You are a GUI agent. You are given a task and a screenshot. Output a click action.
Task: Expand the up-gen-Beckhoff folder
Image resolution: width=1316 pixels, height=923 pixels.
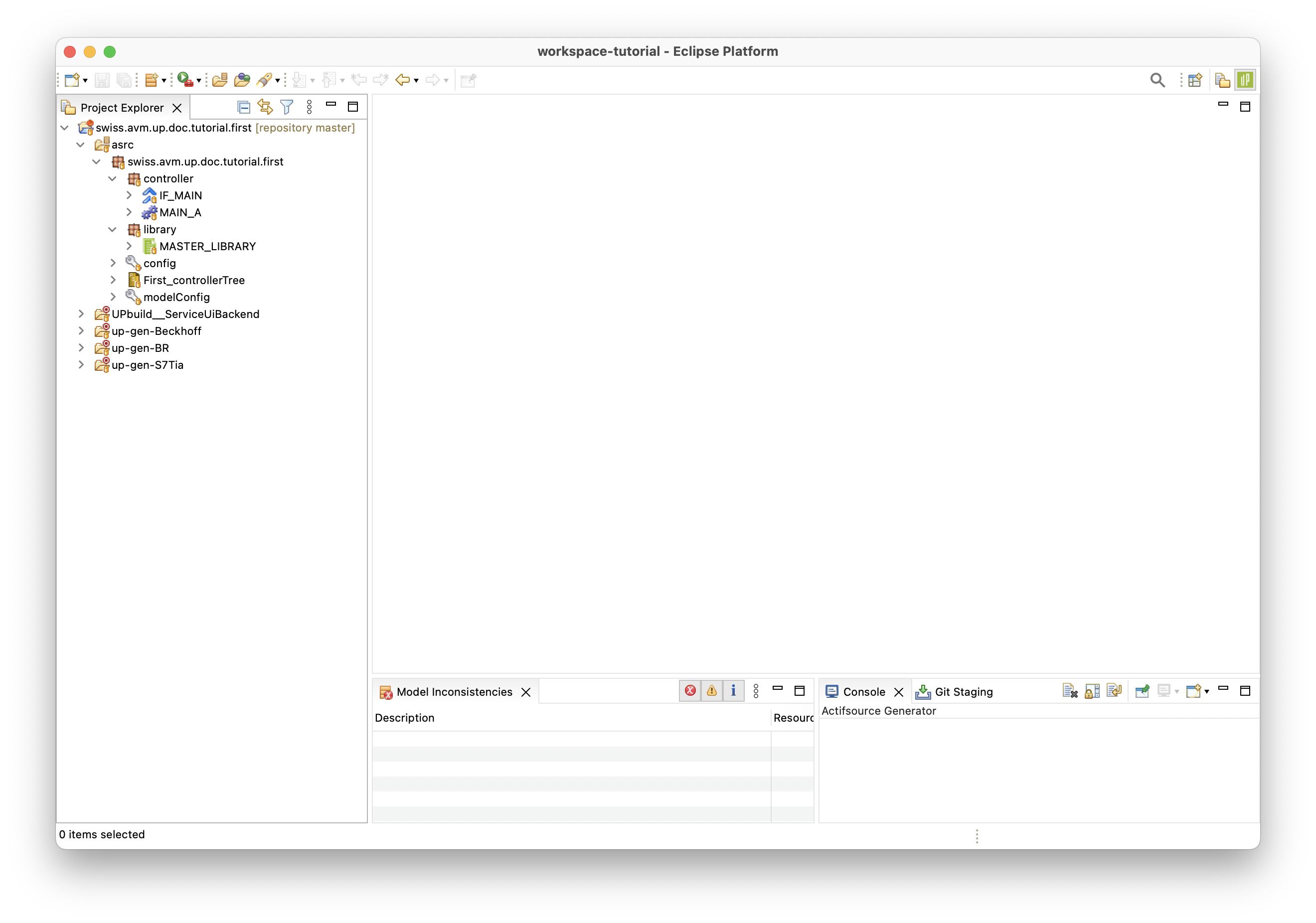pyautogui.click(x=81, y=331)
